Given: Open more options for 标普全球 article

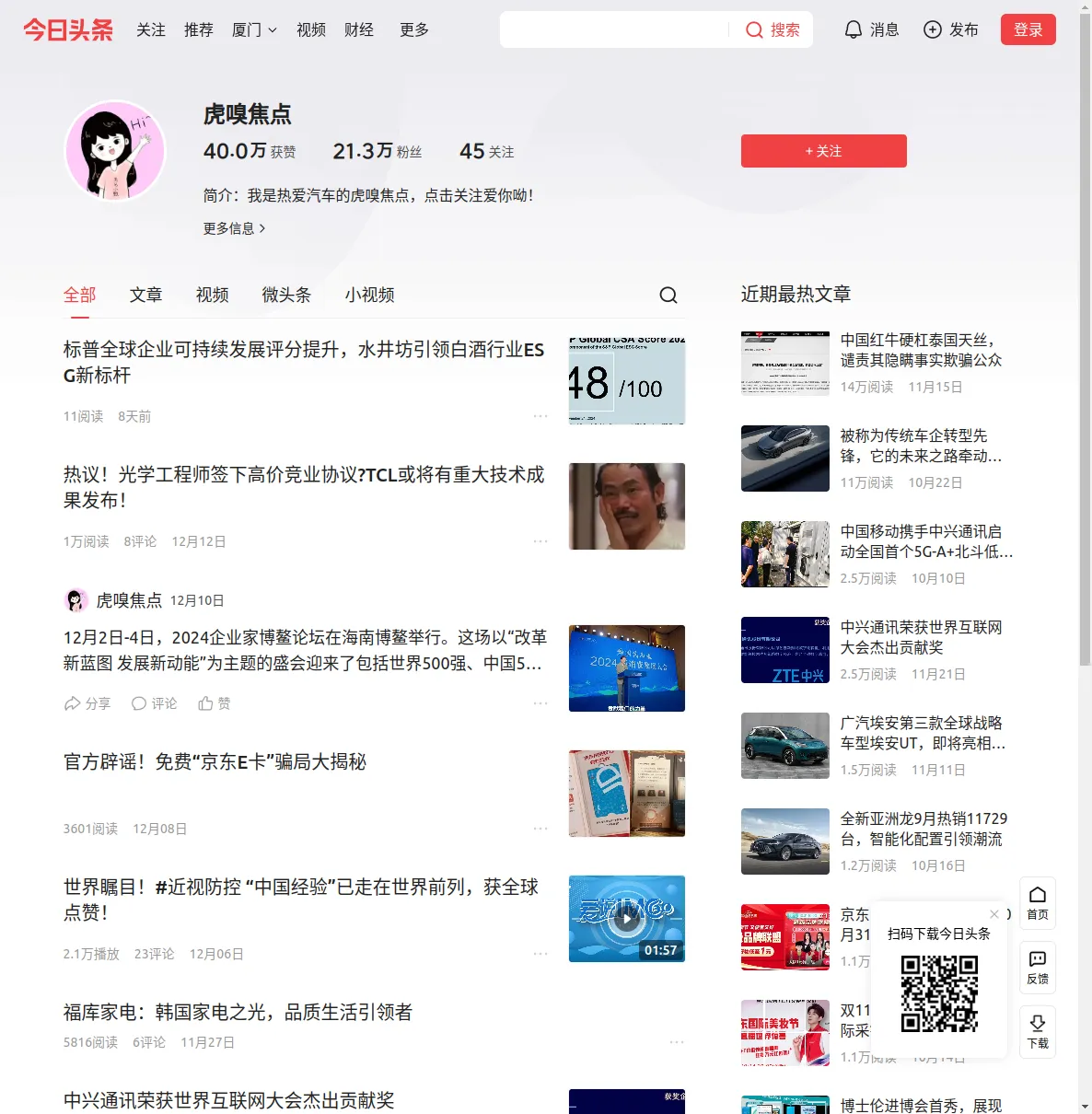Looking at the screenshot, I should click(540, 416).
